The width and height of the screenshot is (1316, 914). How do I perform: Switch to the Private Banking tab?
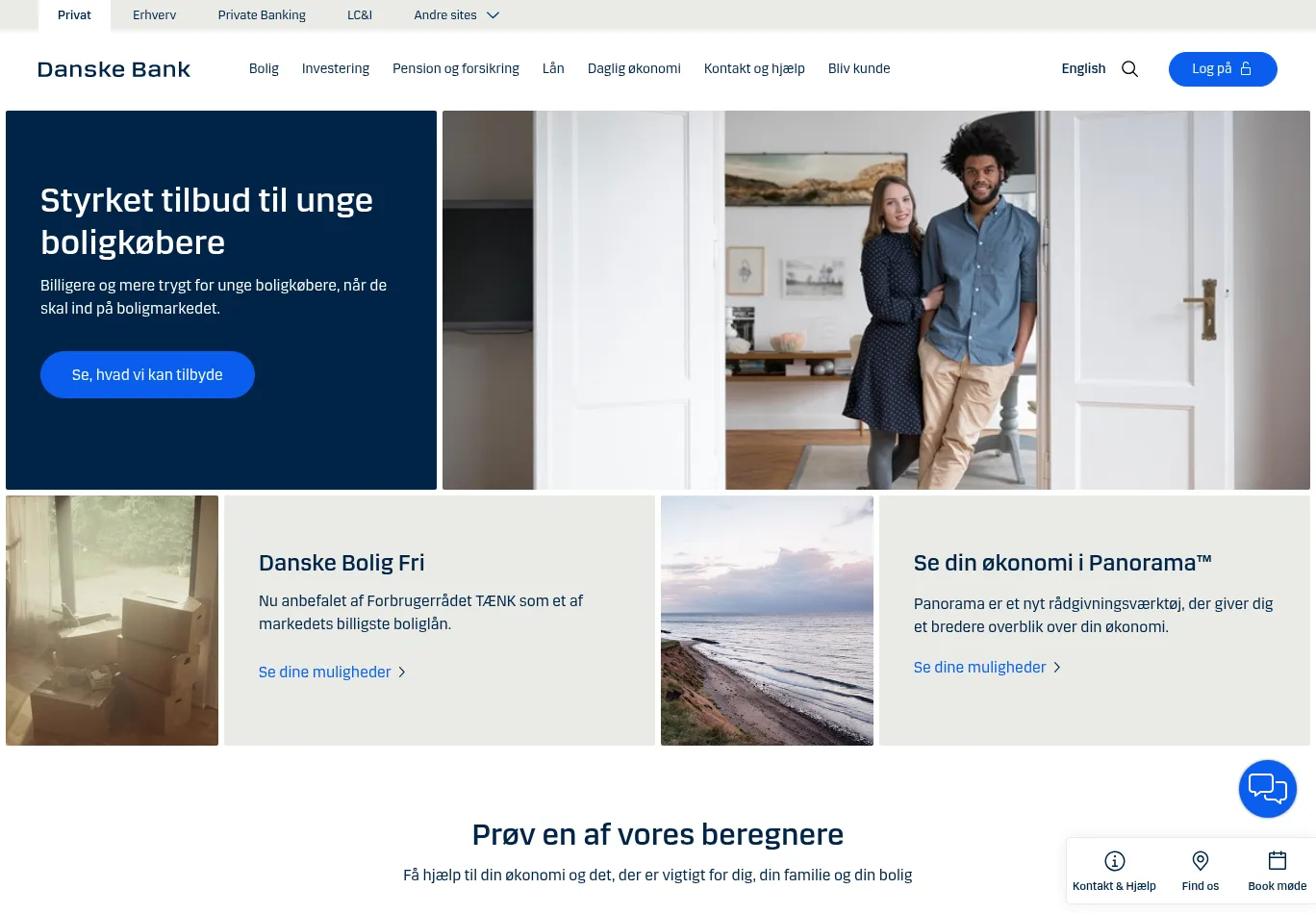262,15
